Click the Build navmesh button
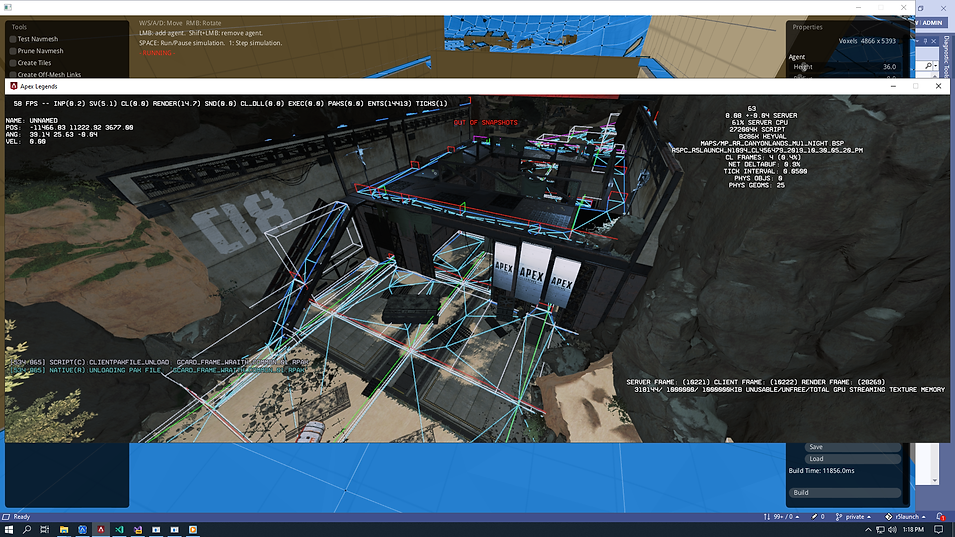The width and height of the screenshot is (955, 537). 844,493
